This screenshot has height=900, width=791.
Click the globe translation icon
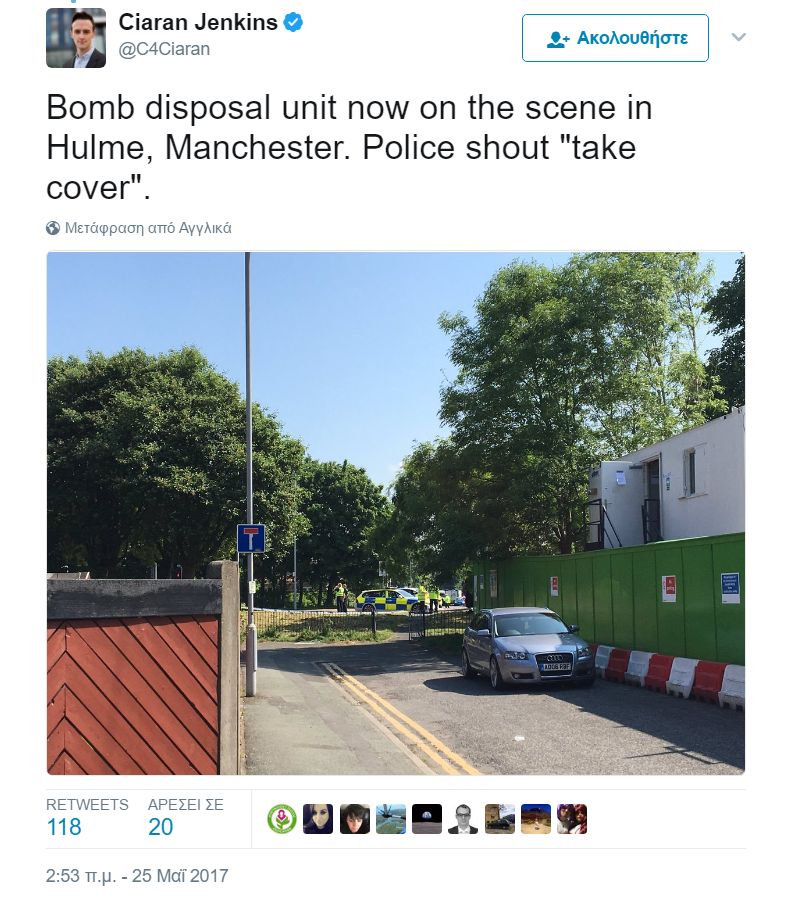(x=53, y=228)
